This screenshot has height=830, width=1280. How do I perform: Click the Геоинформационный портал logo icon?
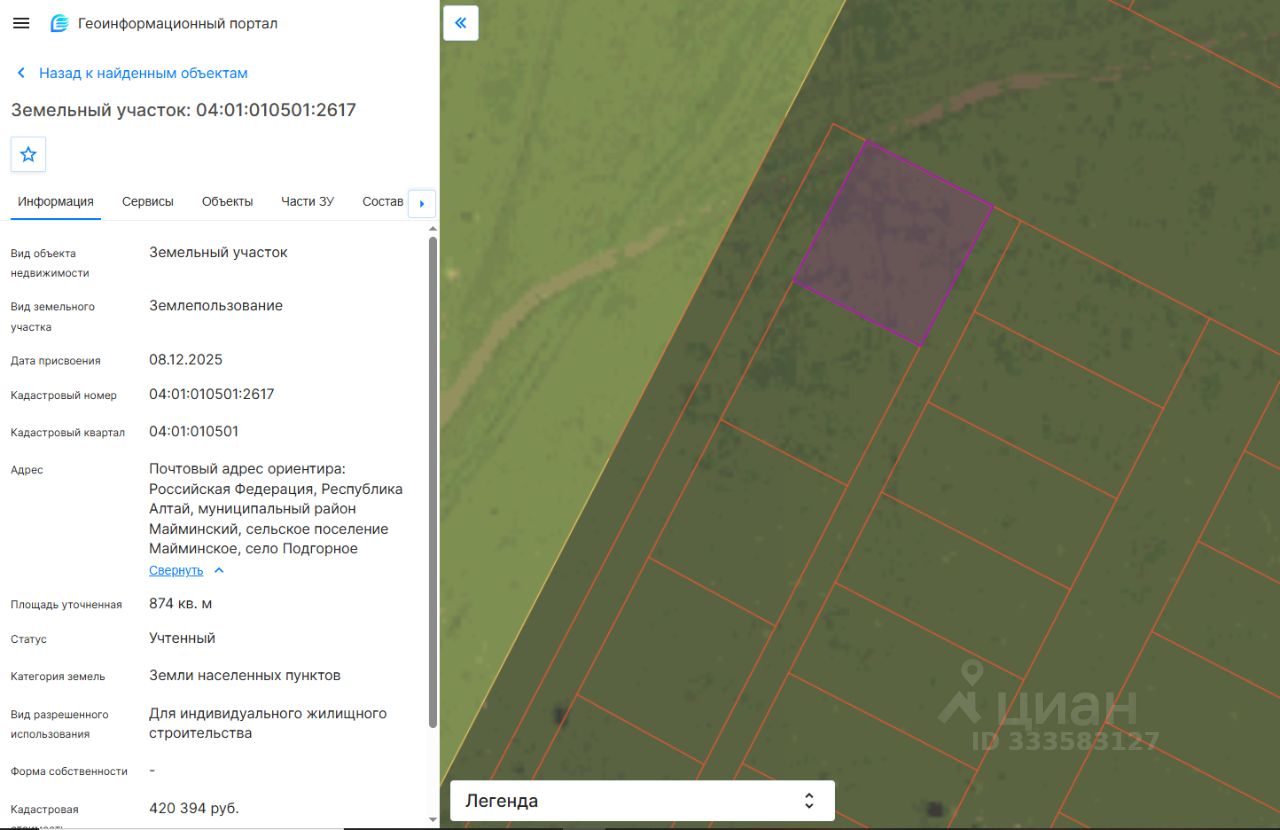[59, 23]
